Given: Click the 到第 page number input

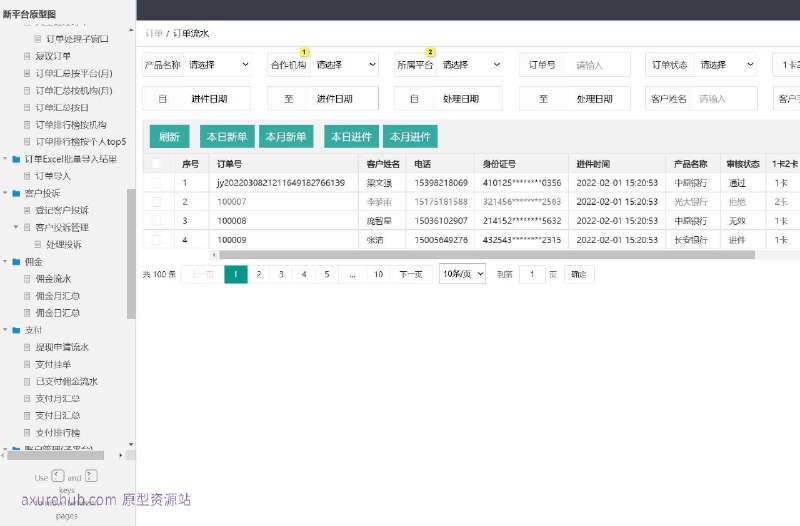Looking at the screenshot, I should point(532,274).
